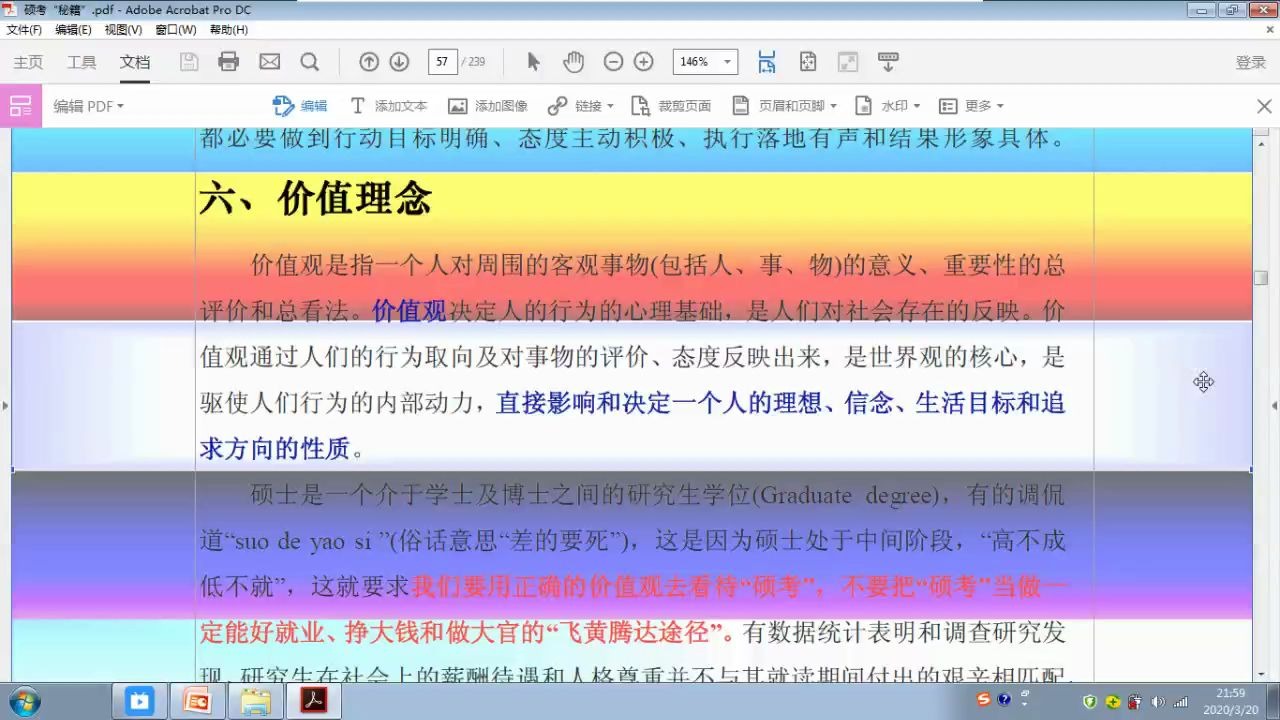Click the 添加图像 (Add Image) tool
The height and width of the screenshot is (720, 1280).
point(486,105)
